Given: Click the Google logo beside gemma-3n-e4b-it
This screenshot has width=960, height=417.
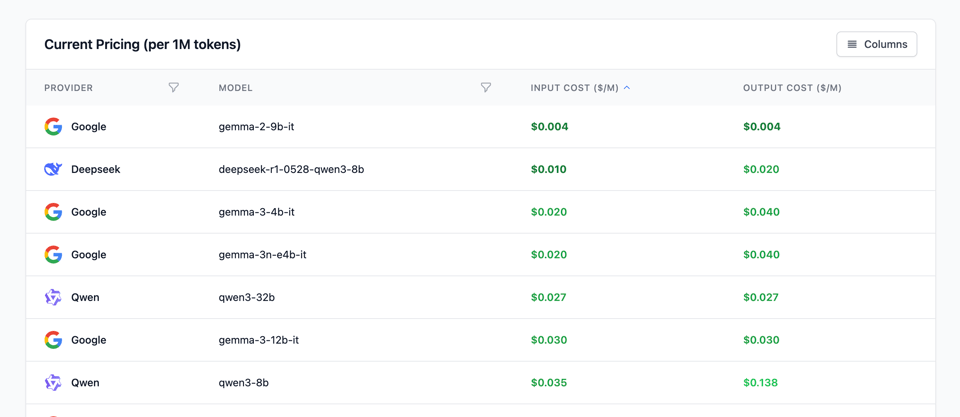Looking at the screenshot, I should 53,255.
